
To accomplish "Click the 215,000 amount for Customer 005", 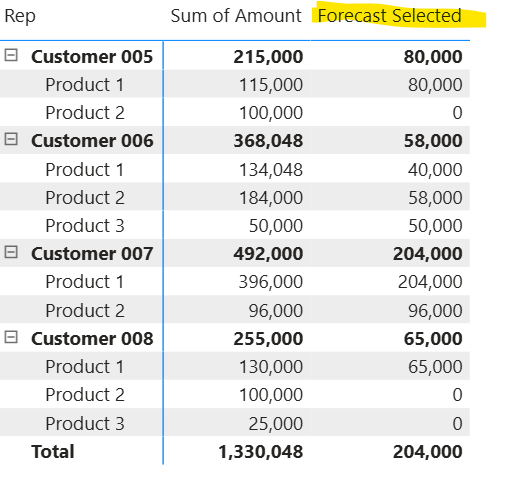I will pos(268,56).
